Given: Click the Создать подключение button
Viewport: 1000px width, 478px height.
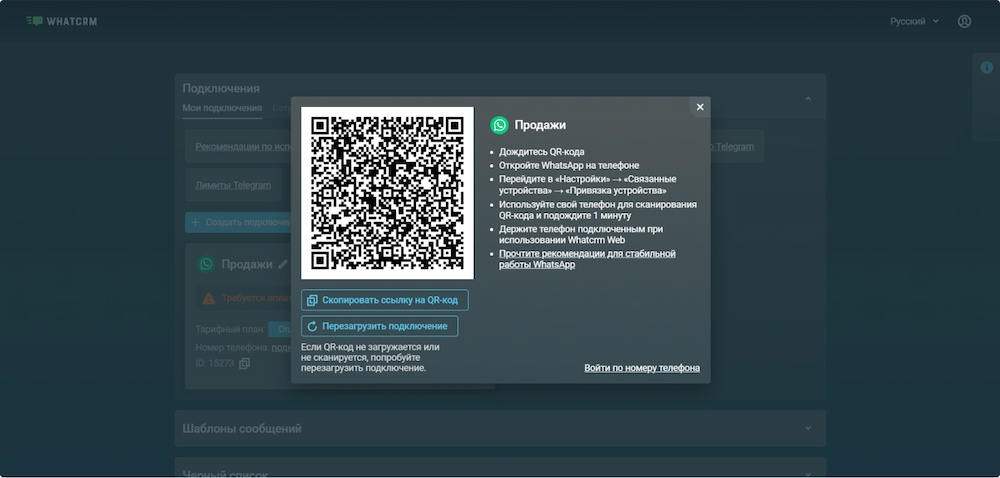Looking at the screenshot, I should click(238, 222).
